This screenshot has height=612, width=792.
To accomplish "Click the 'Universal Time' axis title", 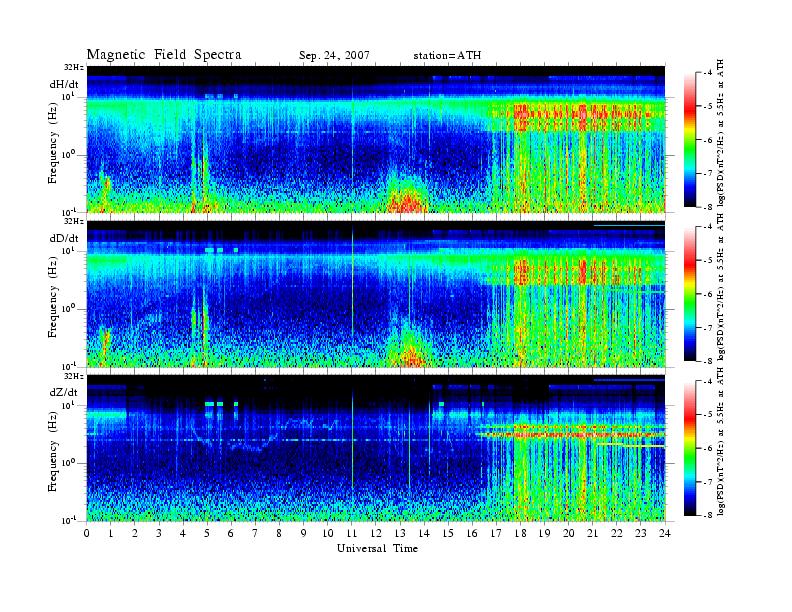I will click(377, 548).
